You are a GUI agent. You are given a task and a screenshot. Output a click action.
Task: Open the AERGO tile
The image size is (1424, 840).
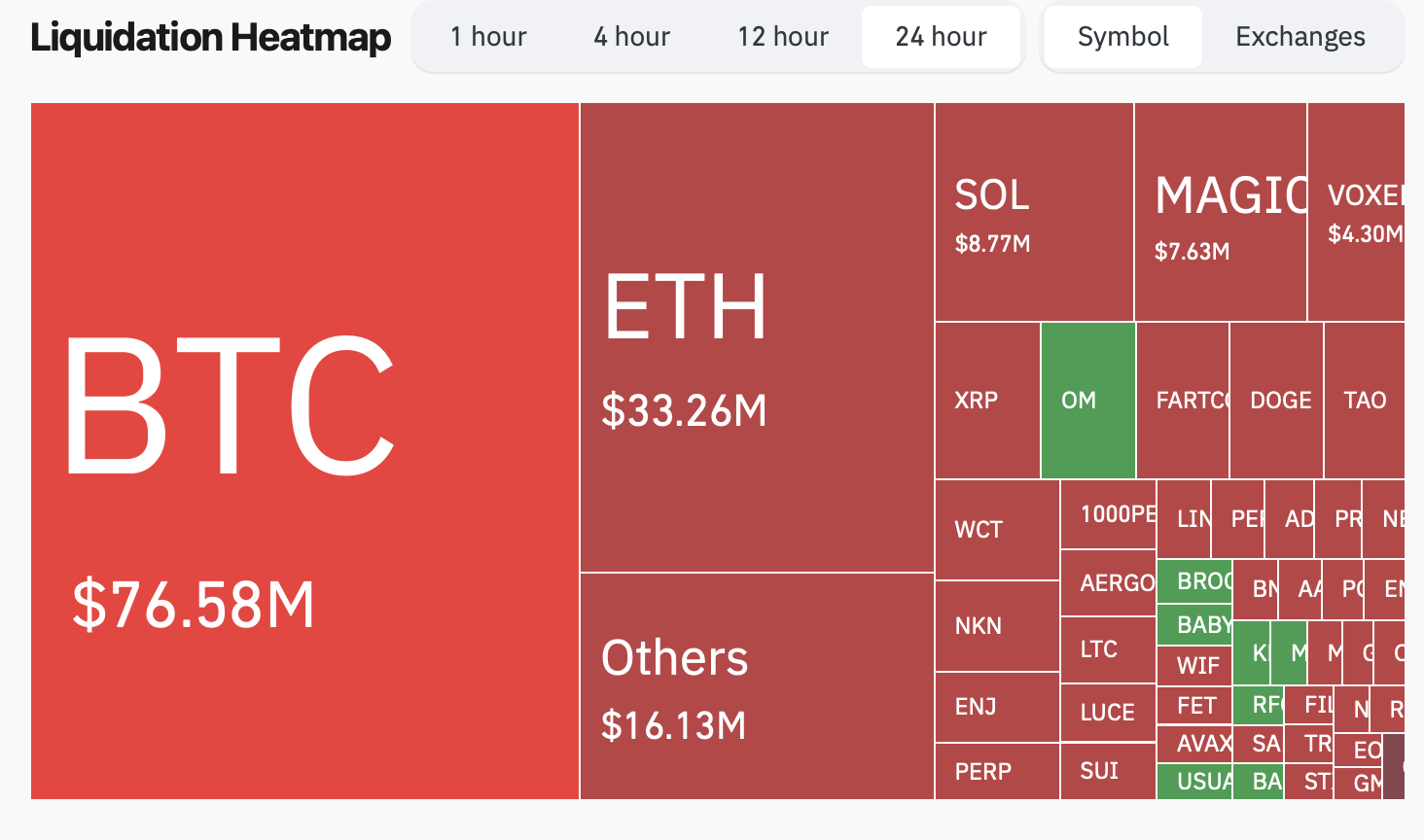point(1108,582)
